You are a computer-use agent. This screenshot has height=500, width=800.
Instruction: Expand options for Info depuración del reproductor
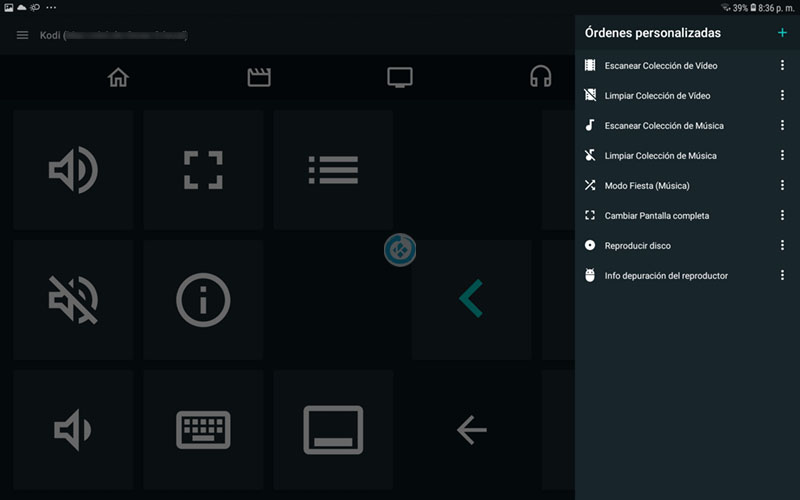(x=782, y=276)
